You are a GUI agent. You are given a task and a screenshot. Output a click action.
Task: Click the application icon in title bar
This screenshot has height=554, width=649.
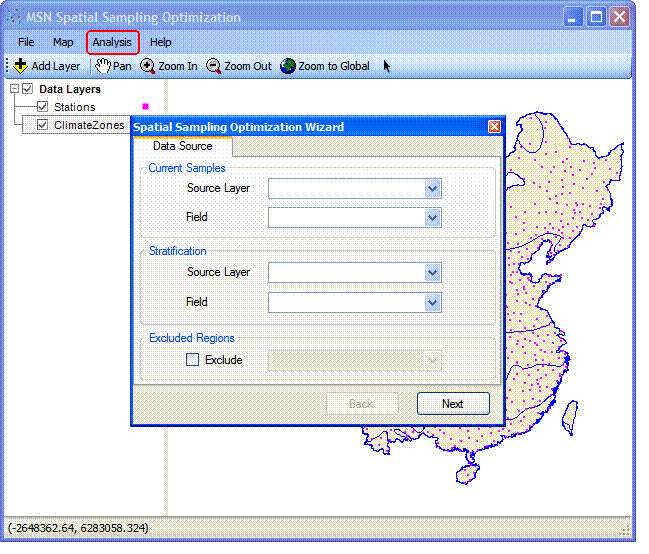14,17
